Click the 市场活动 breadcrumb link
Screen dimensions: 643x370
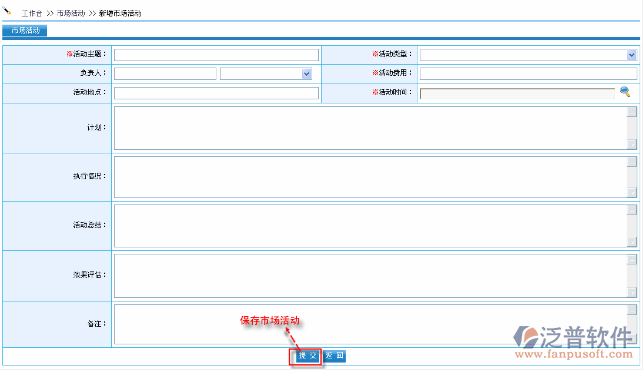coord(71,13)
